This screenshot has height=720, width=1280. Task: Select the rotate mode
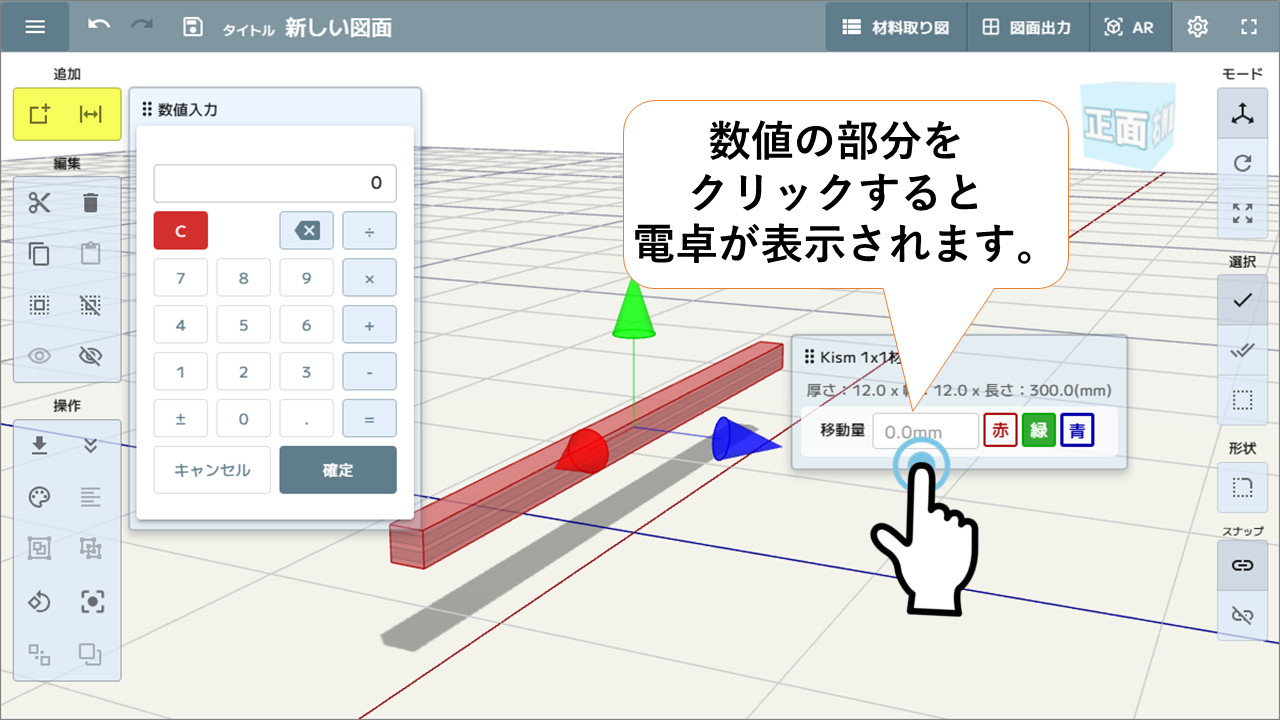pyautogui.click(x=1243, y=163)
